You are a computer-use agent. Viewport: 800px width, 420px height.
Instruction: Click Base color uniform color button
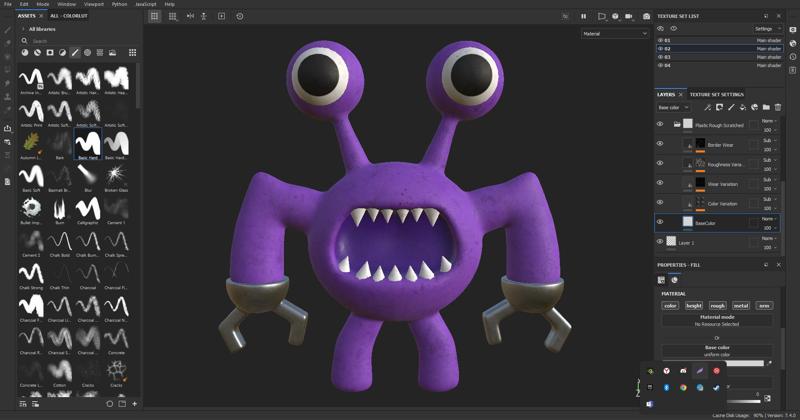717,351
